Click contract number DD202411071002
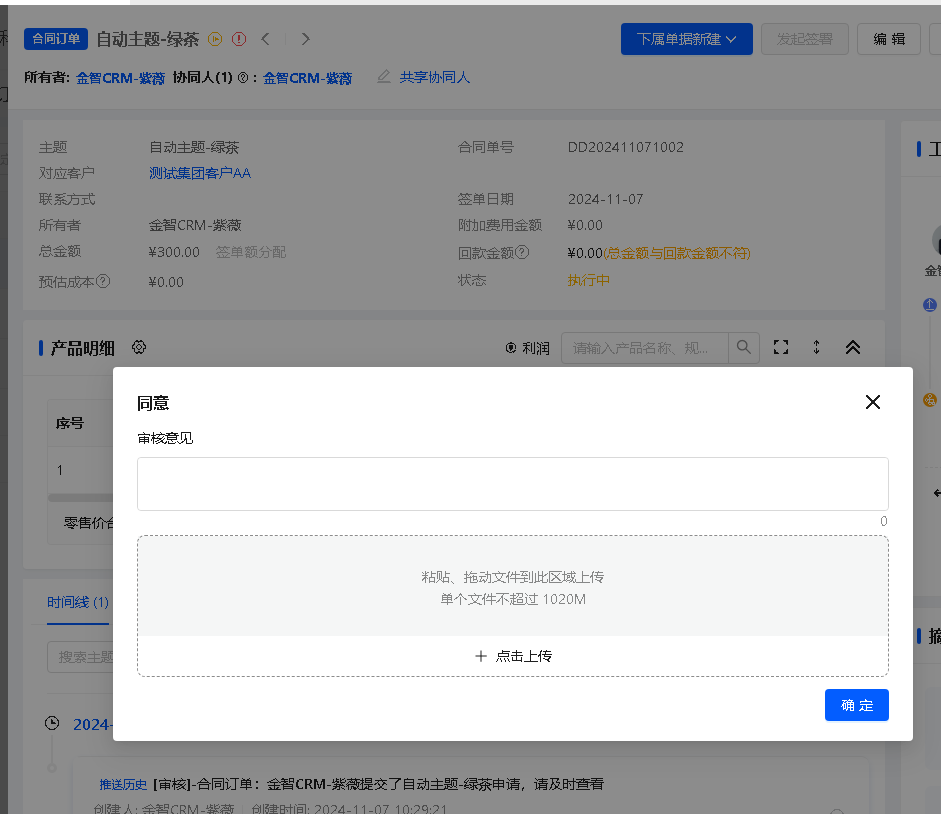Viewport: 941px width, 814px height. (x=625, y=147)
